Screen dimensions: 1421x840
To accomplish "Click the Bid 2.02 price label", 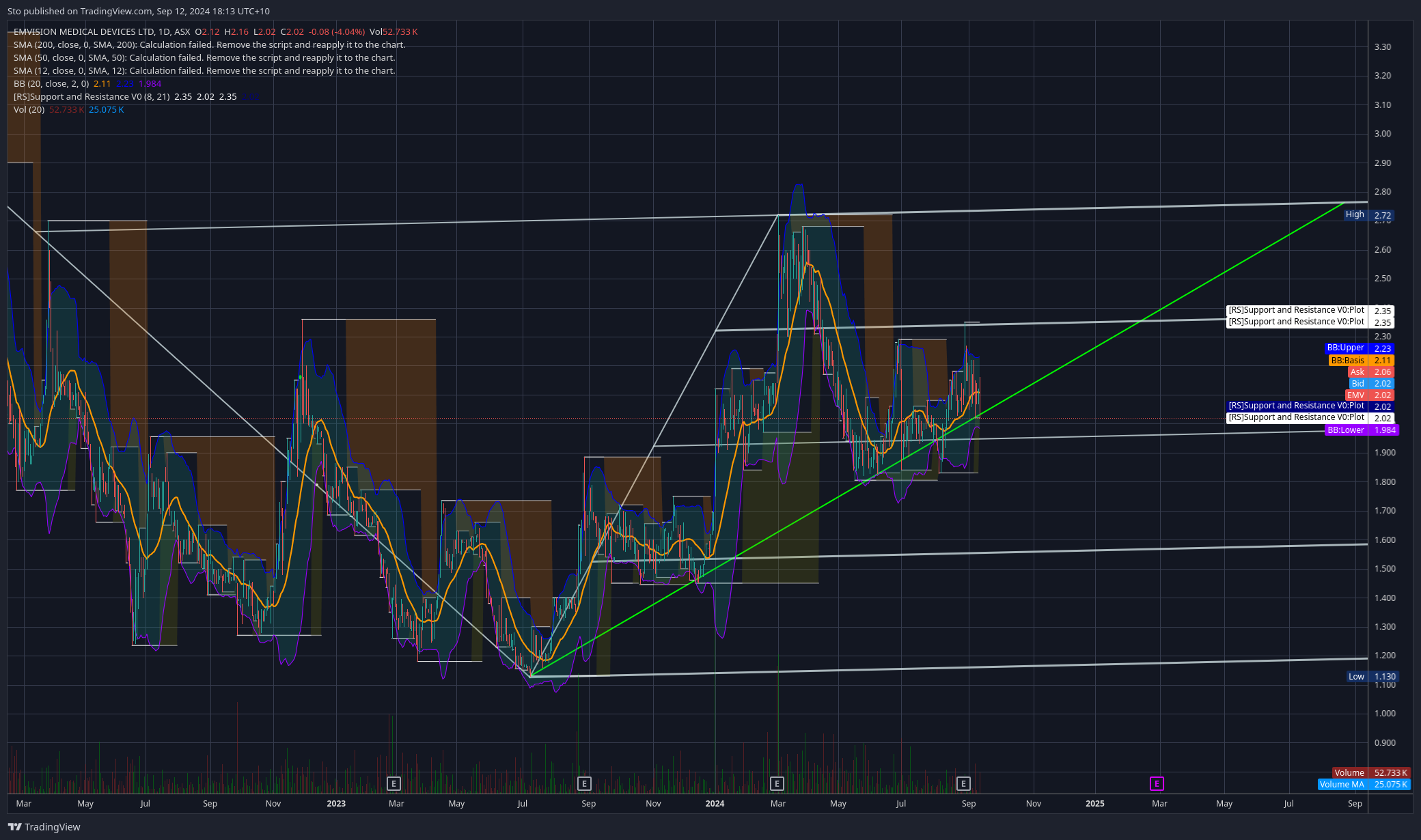I will point(1372,384).
